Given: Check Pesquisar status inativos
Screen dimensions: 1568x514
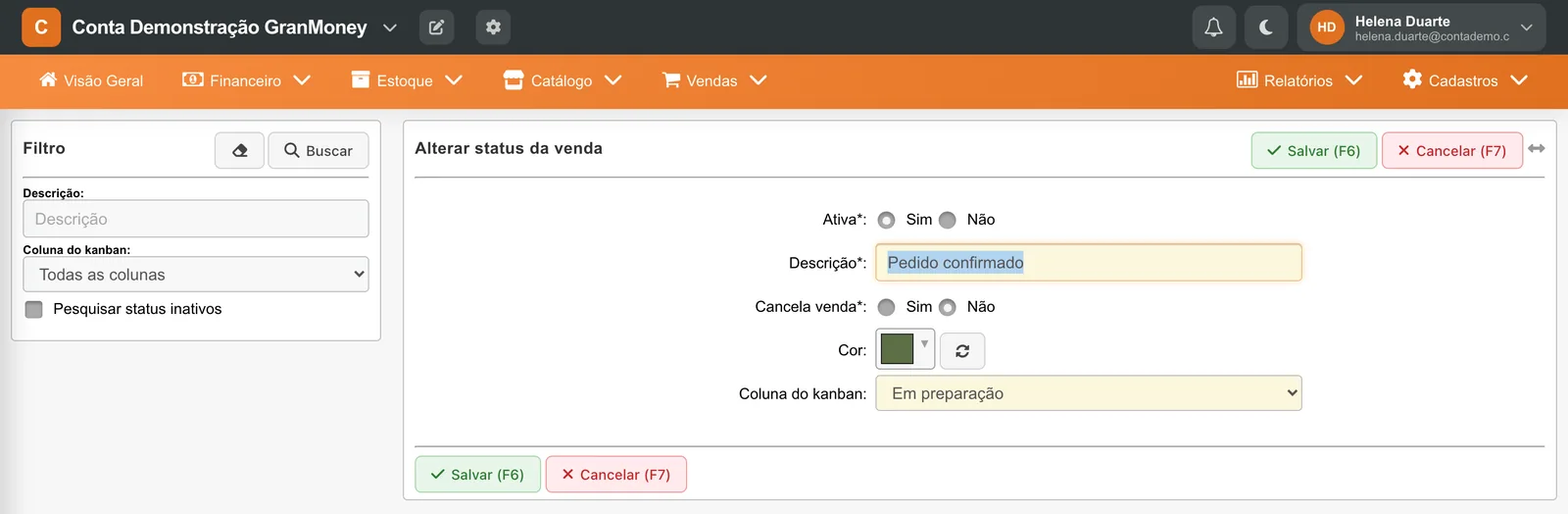Looking at the screenshot, I should pos(34,309).
